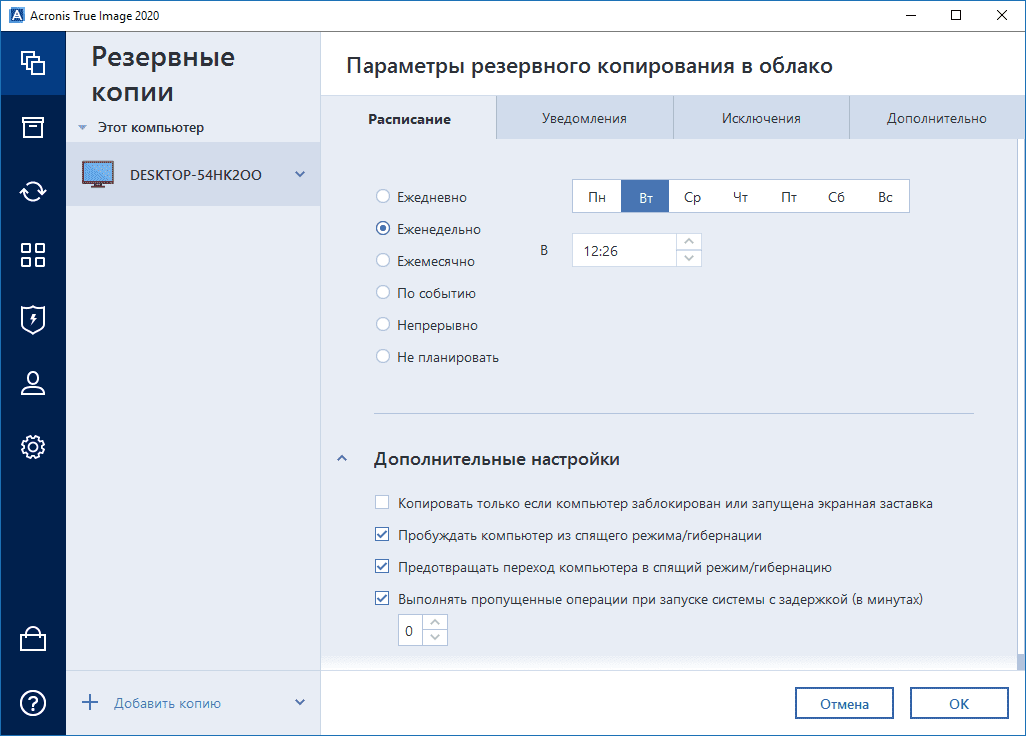Switch to the Исключения tab

761,118
